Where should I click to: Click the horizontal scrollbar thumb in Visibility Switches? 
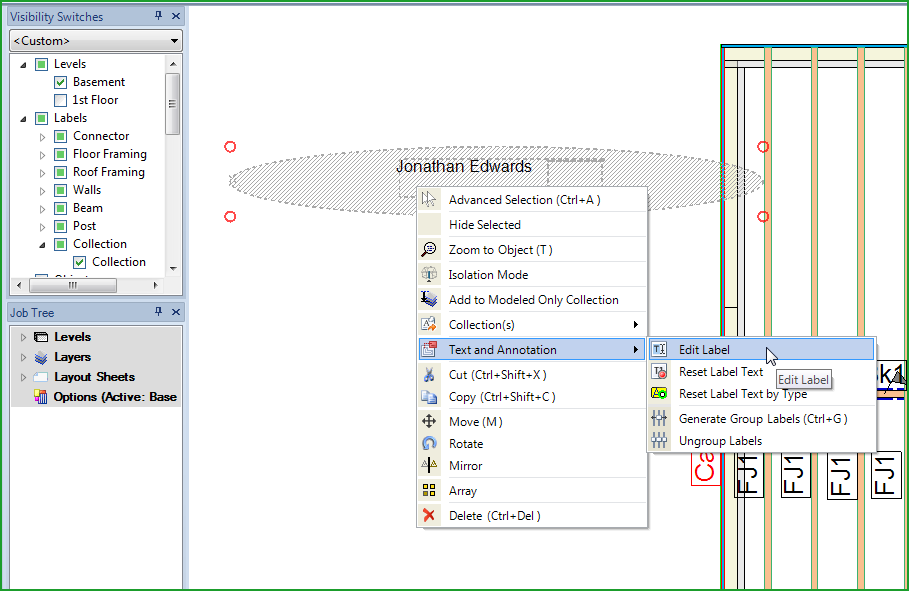tap(72, 285)
